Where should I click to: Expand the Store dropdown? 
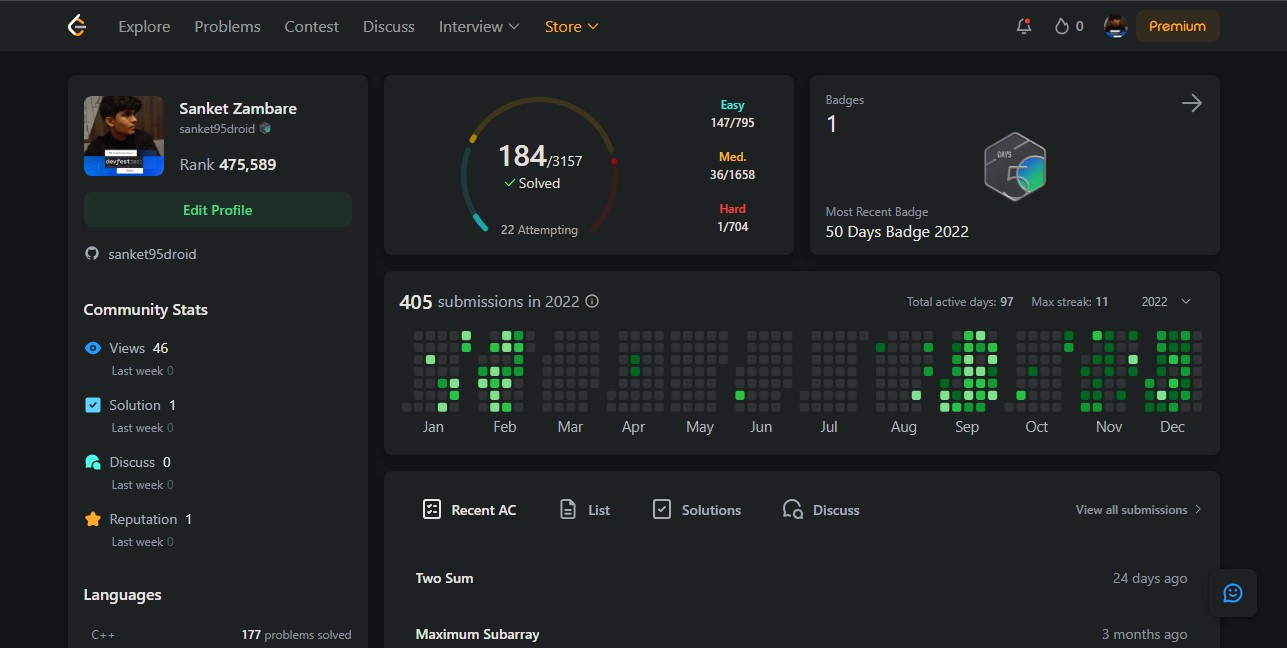(571, 26)
